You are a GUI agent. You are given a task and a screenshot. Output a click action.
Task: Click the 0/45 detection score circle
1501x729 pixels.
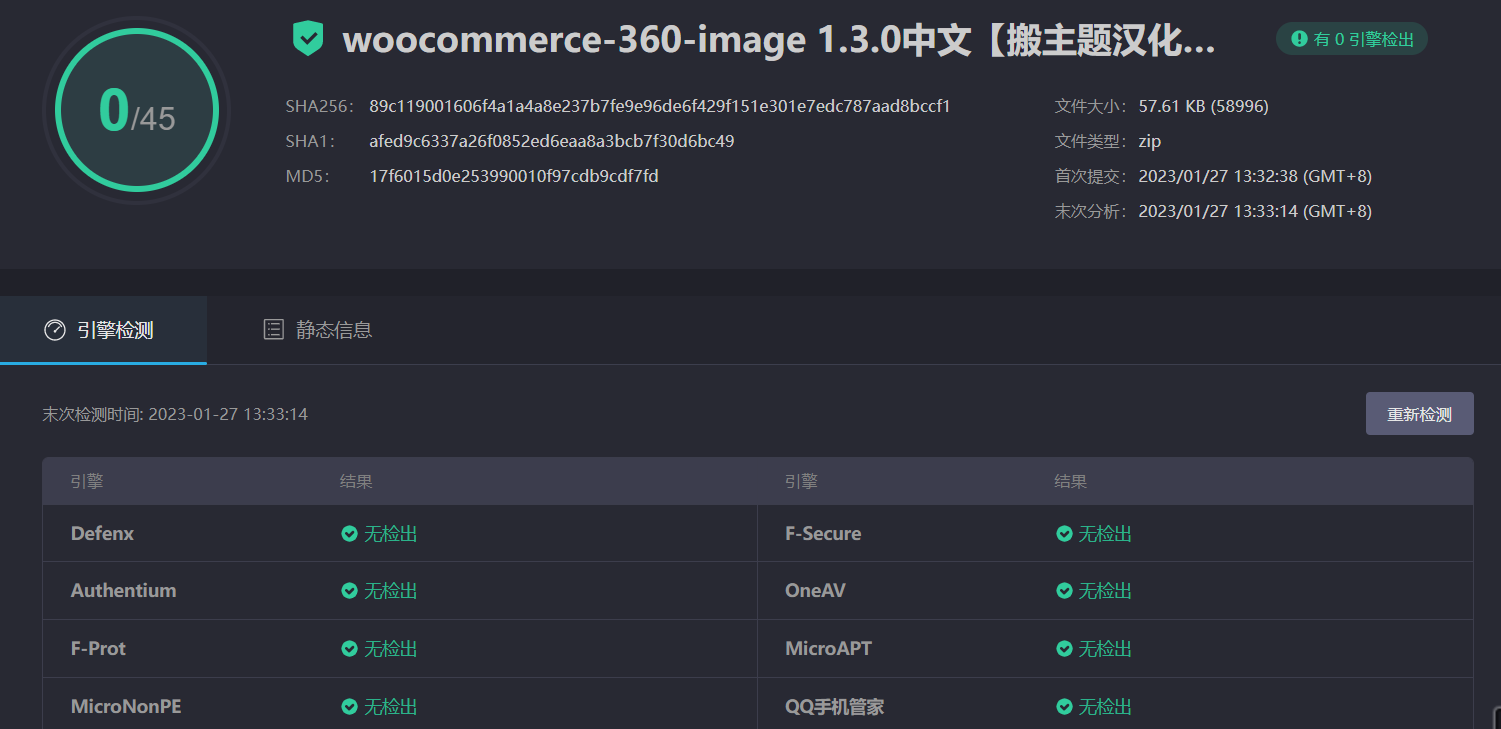click(x=137, y=110)
